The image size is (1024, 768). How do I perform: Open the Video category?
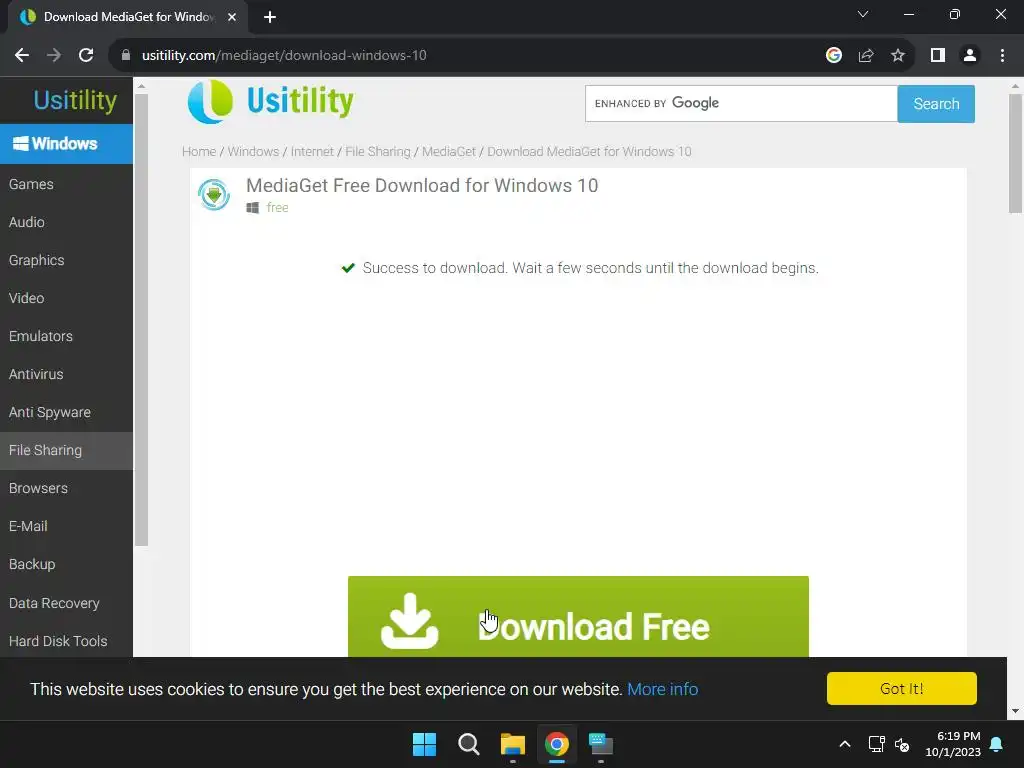[x=66, y=298]
